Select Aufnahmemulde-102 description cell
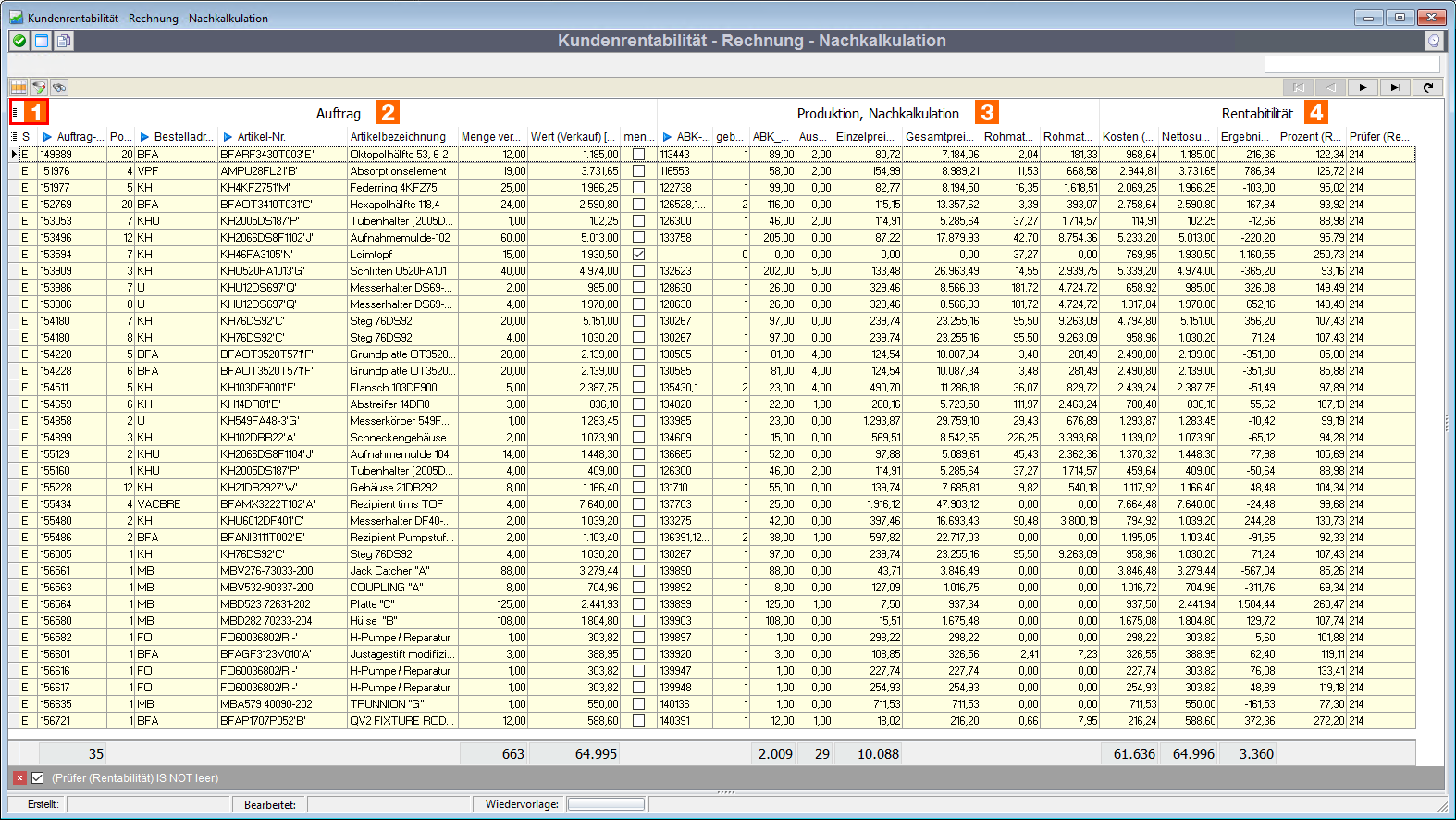Viewport: 1456px width, 820px height. (x=402, y=238)
